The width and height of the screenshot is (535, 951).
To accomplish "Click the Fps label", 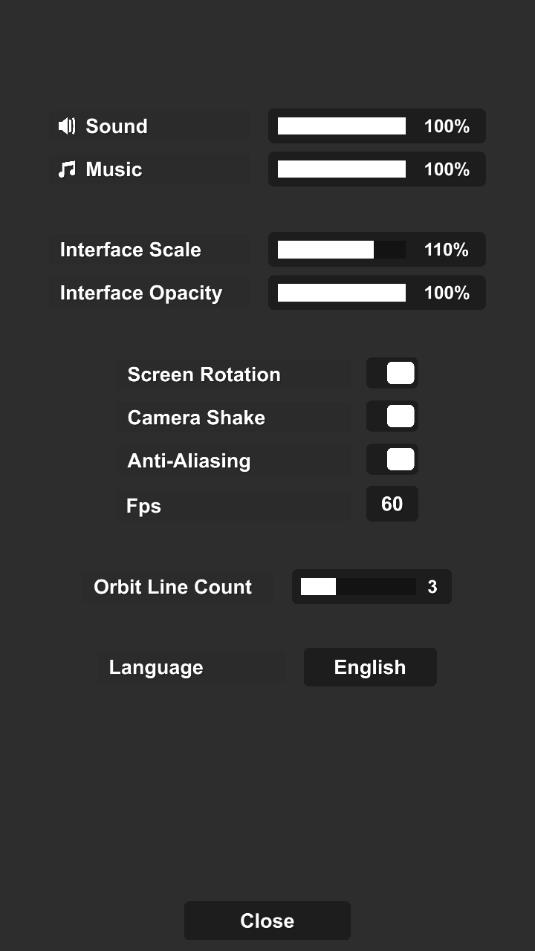I will tap(144, 506).
